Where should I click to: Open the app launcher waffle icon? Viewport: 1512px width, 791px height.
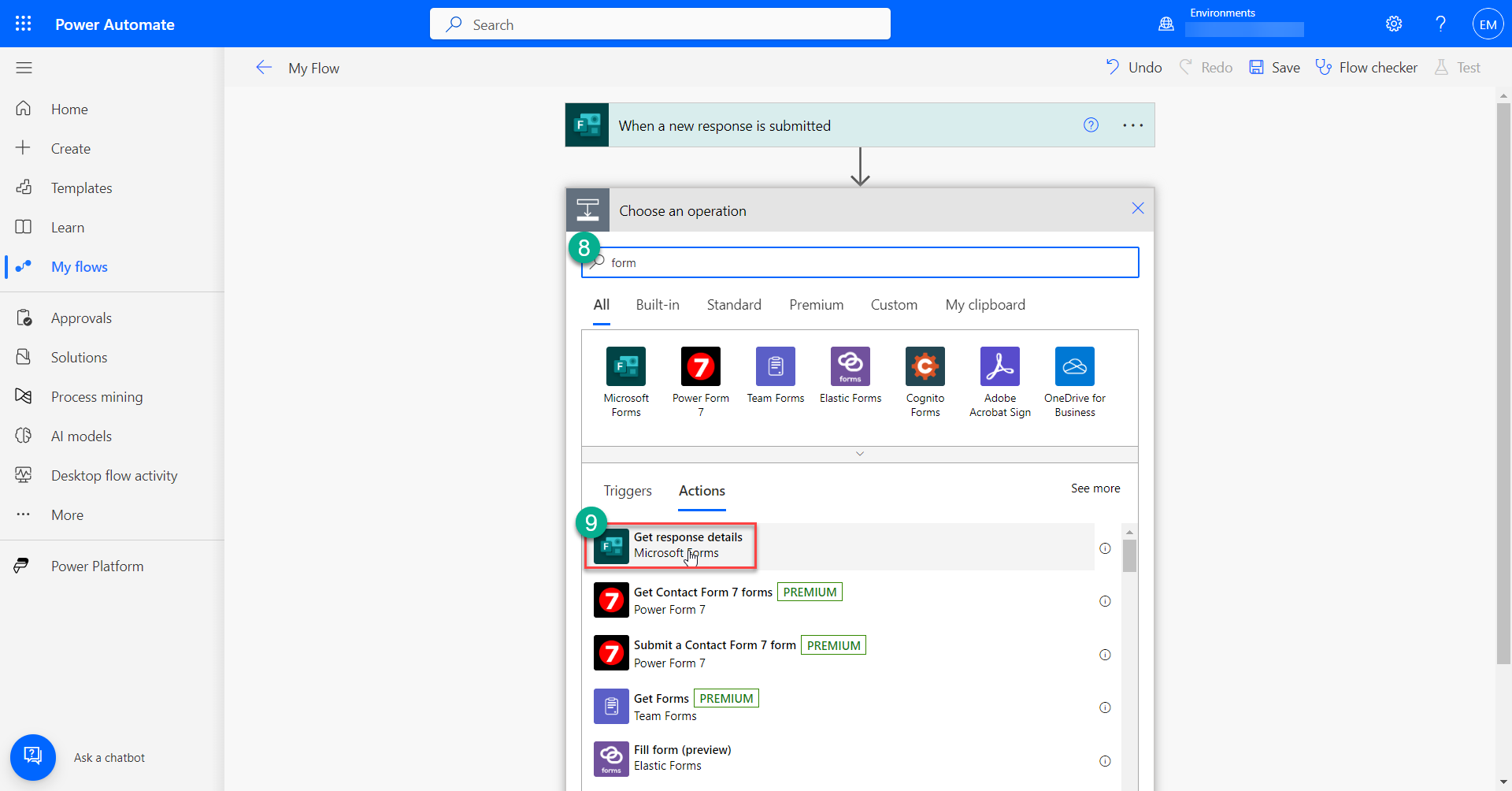24,24
